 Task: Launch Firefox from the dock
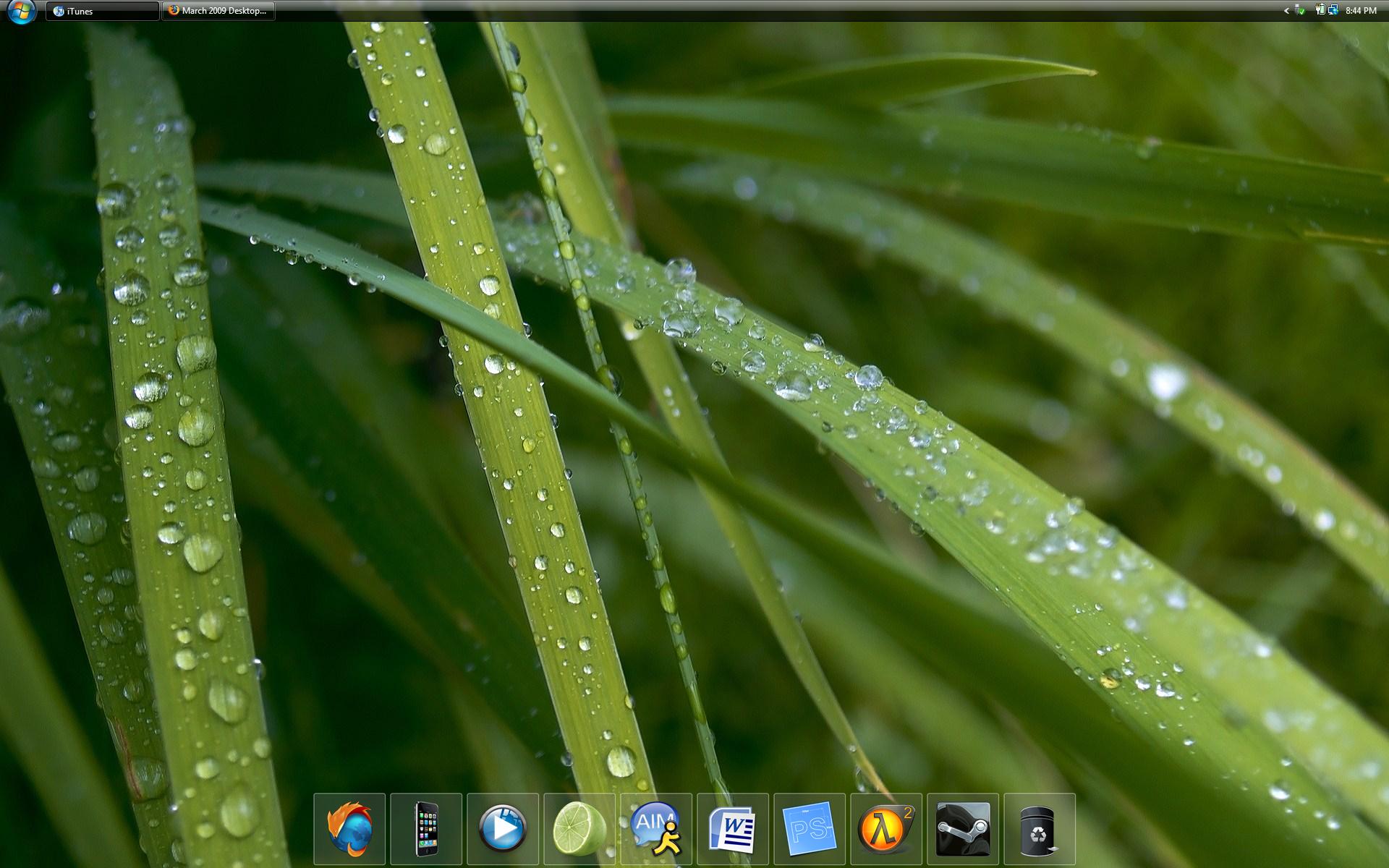coord(349,829)
